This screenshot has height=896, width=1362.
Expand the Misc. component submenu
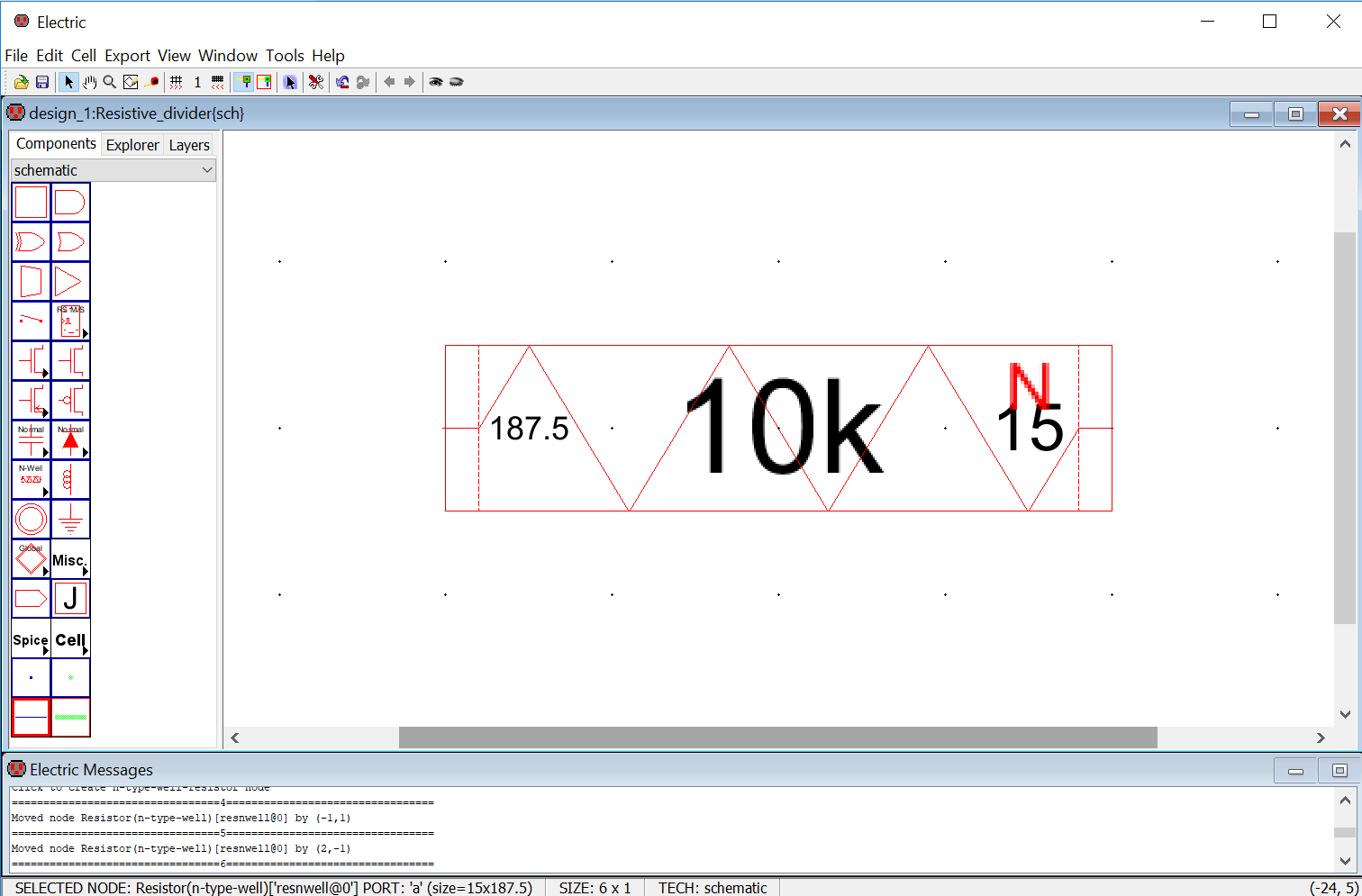point(70,560)
